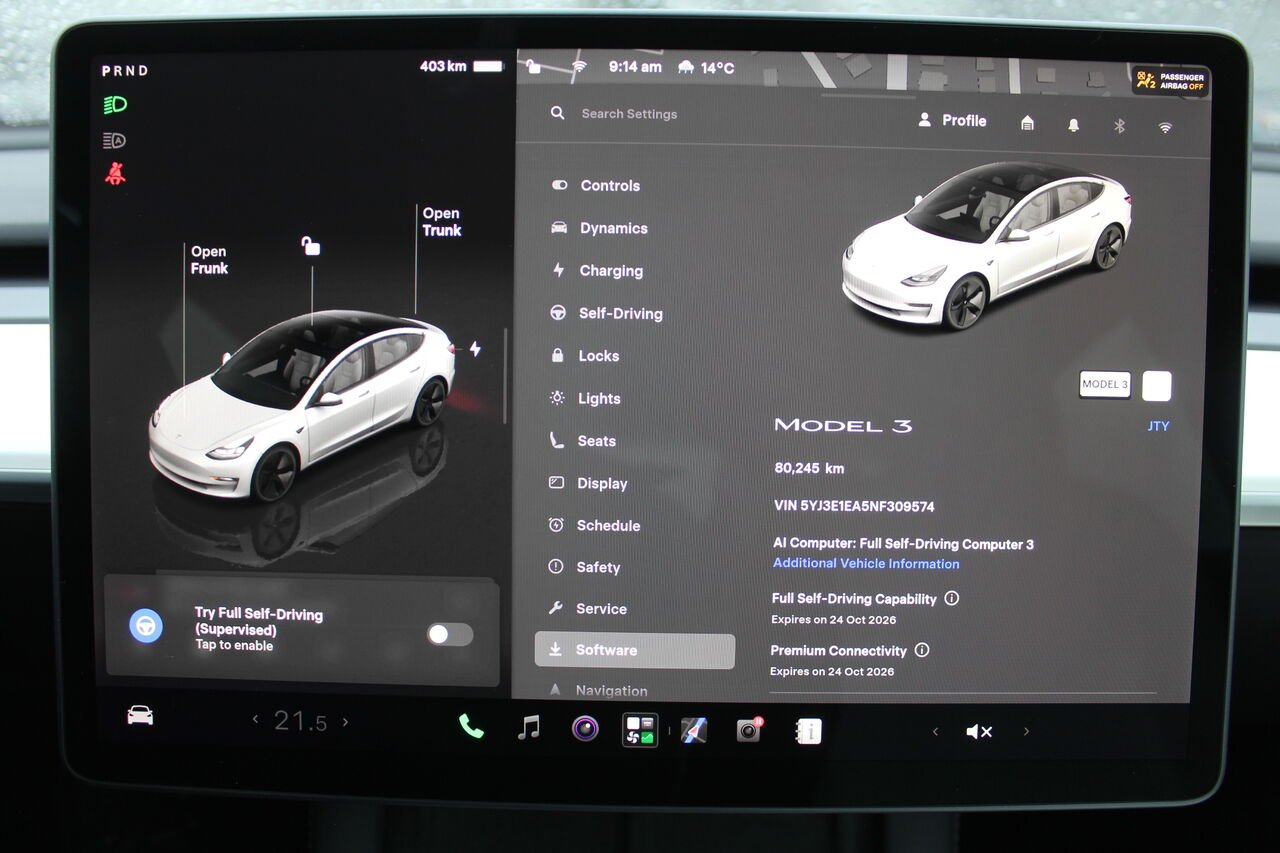The width and height of the screenshot is (1280, 853).
Task: Tap the unlock padlock above the car
Action: [x=311, y=245]
